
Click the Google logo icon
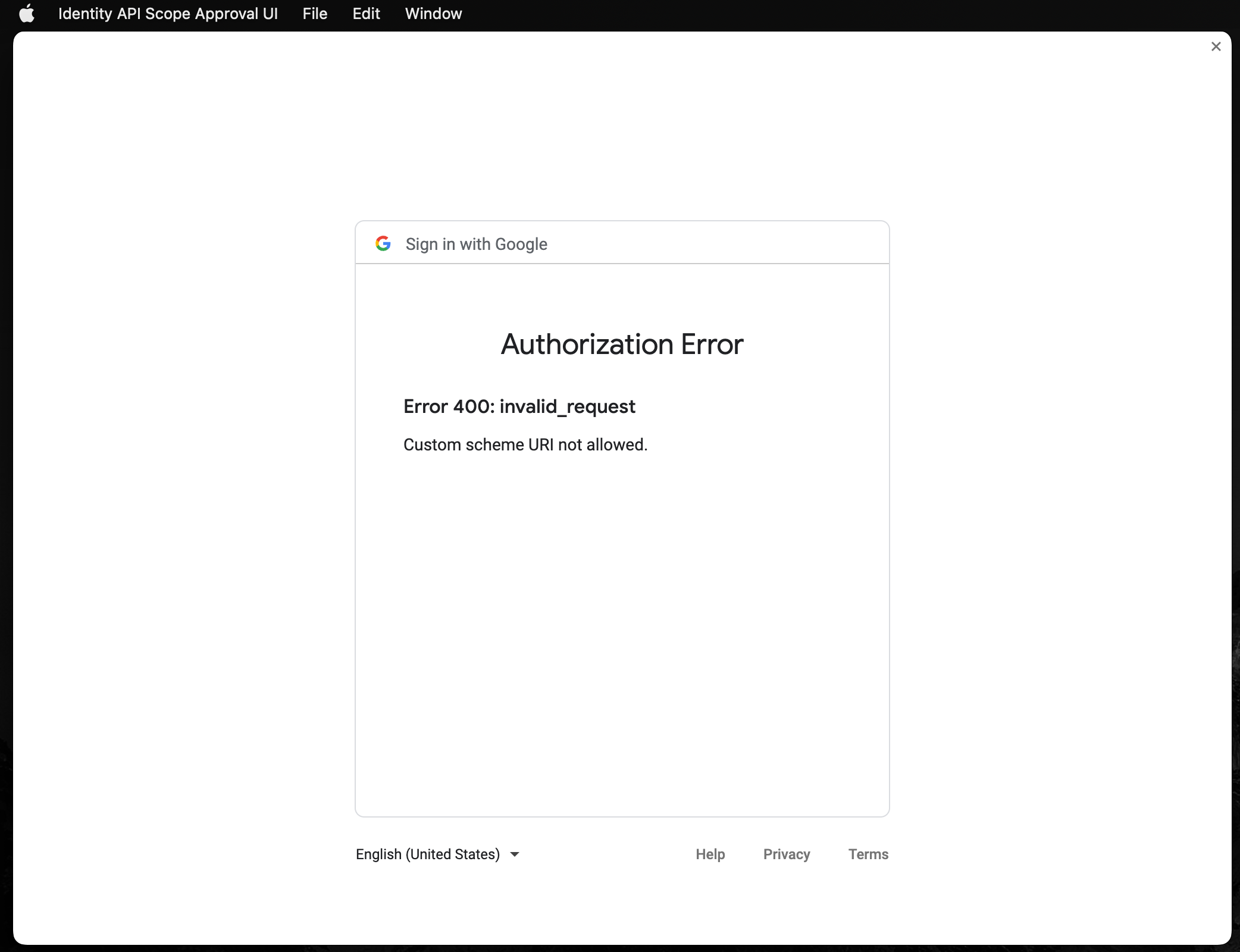coord(384,243)
